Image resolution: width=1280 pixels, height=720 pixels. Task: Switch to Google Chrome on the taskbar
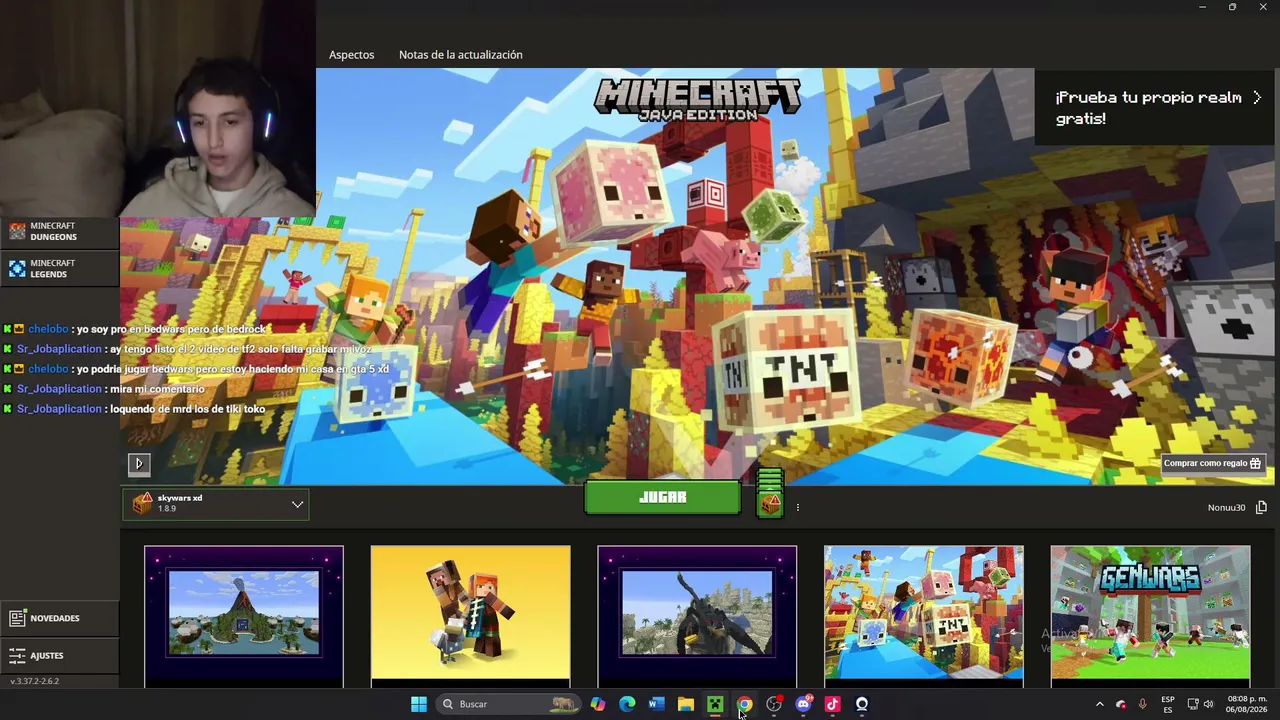pos(744,704)
